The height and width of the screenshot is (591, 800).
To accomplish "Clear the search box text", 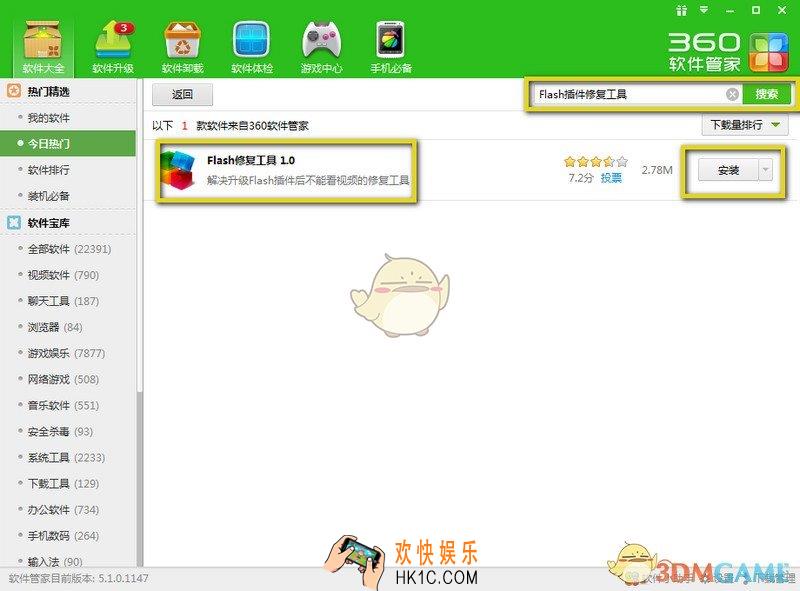I will (732, 94).
